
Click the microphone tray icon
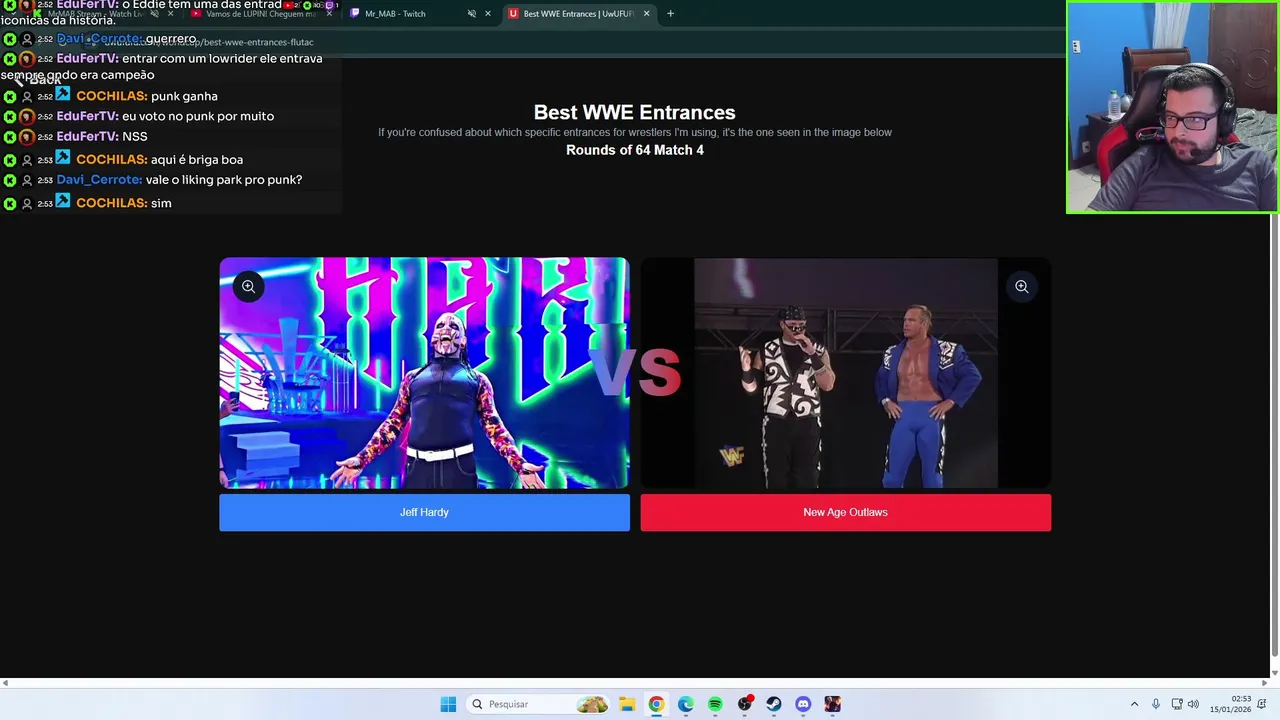pyautogui.click(x=1156, y=704)
